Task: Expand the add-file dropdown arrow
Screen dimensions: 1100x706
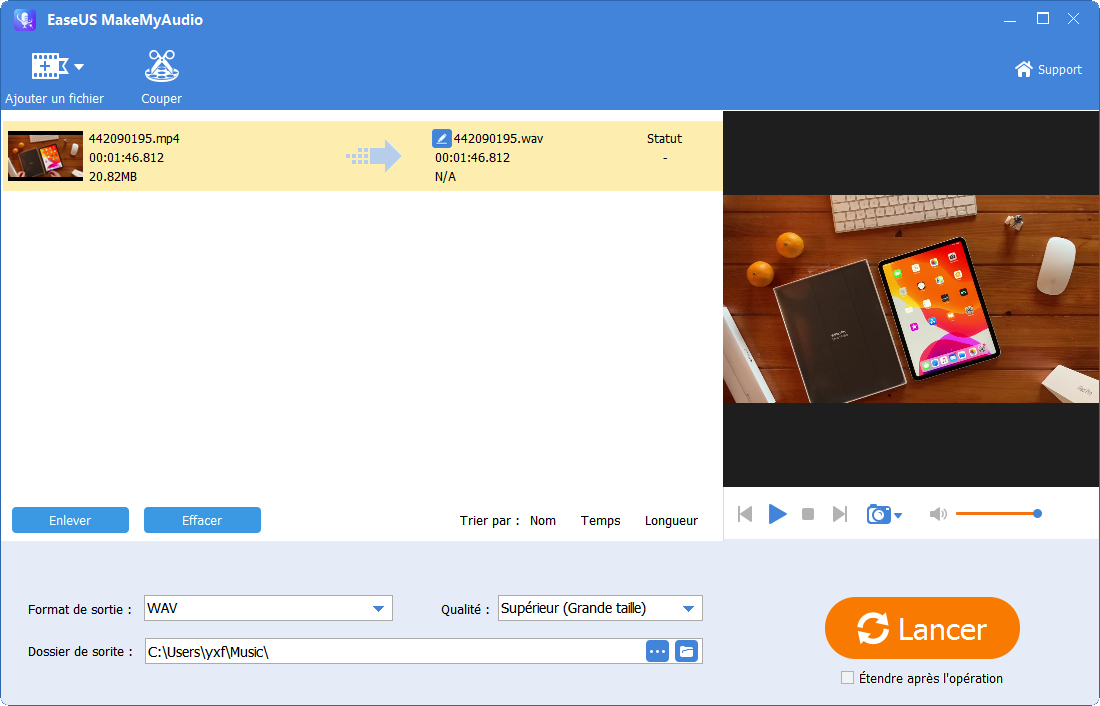Action: click(79, 67)
